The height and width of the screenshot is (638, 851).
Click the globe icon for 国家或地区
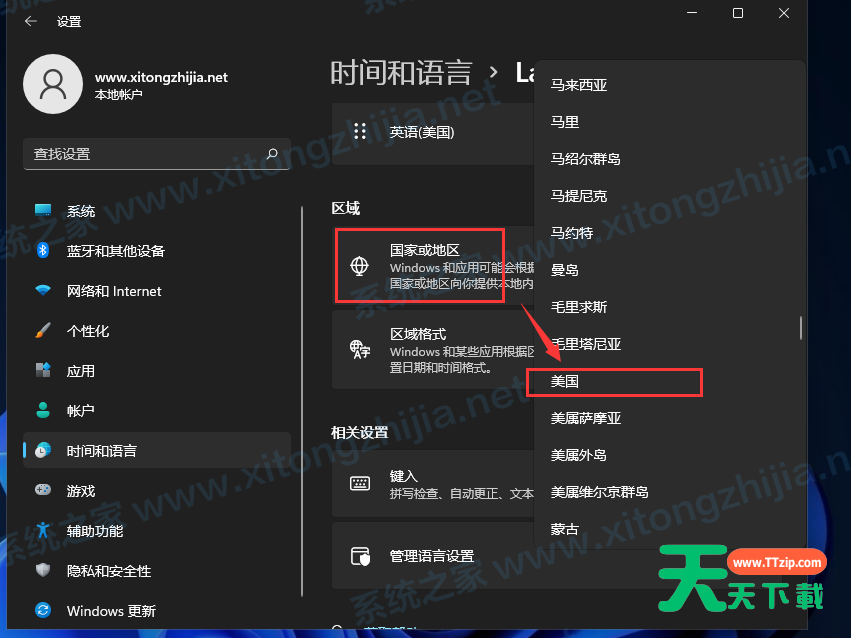pos(359,266)
